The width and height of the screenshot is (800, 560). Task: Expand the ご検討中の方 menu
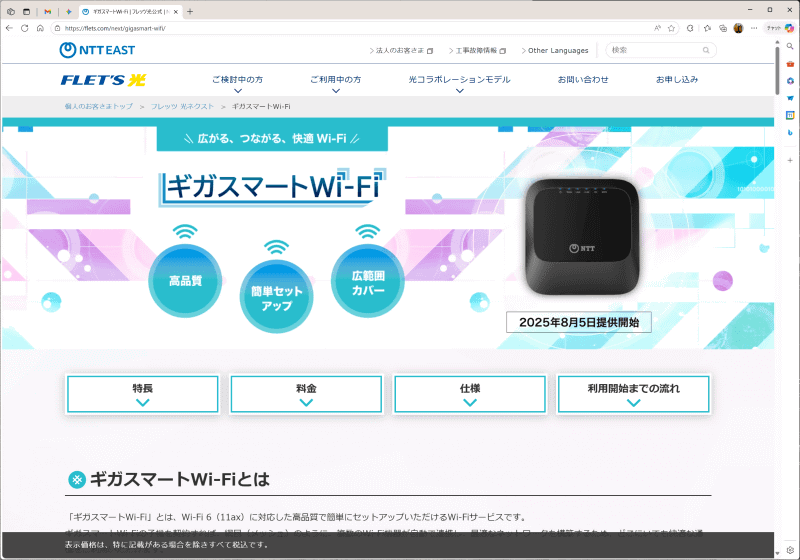pyautogui.click(x=238, y=84)
